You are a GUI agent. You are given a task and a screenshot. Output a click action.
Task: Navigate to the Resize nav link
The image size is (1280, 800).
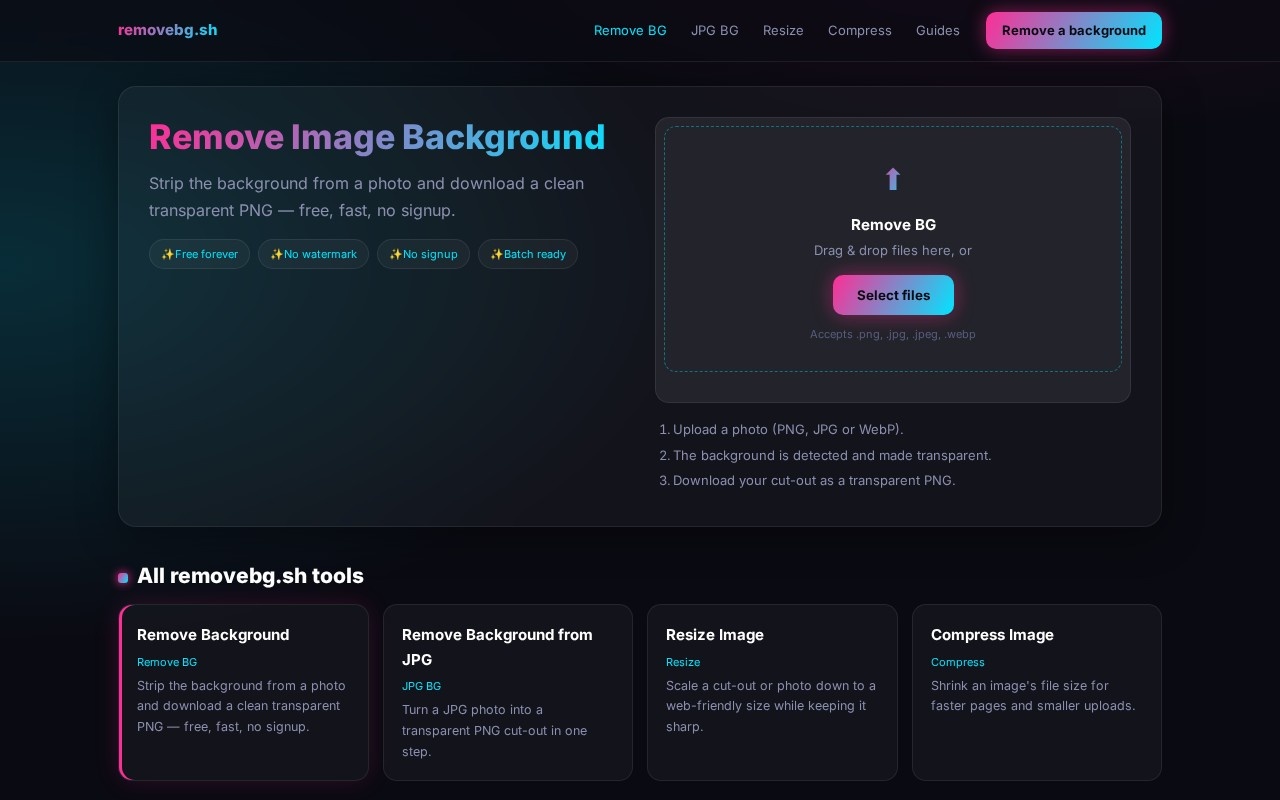point(783,30)
